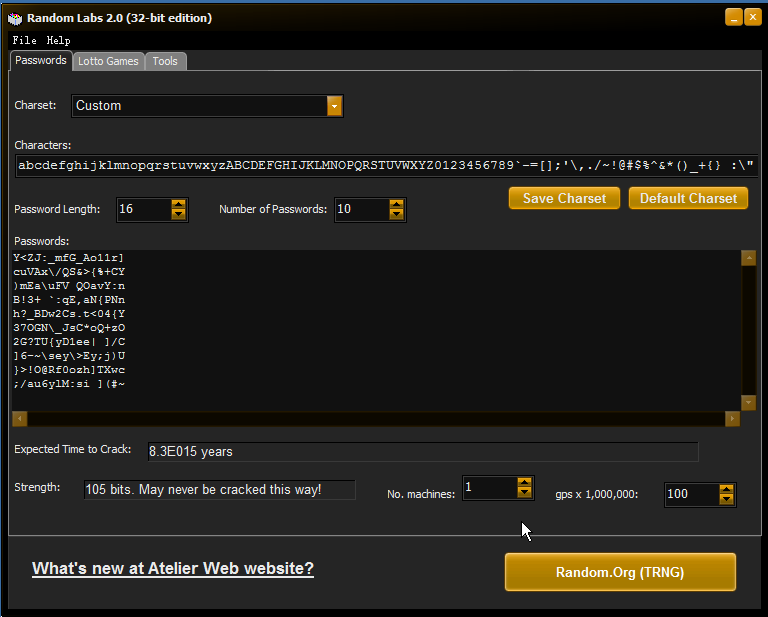Increase Number of Passwords with up arrow
This screenshot has width=768, height=617.
[396, 204]
